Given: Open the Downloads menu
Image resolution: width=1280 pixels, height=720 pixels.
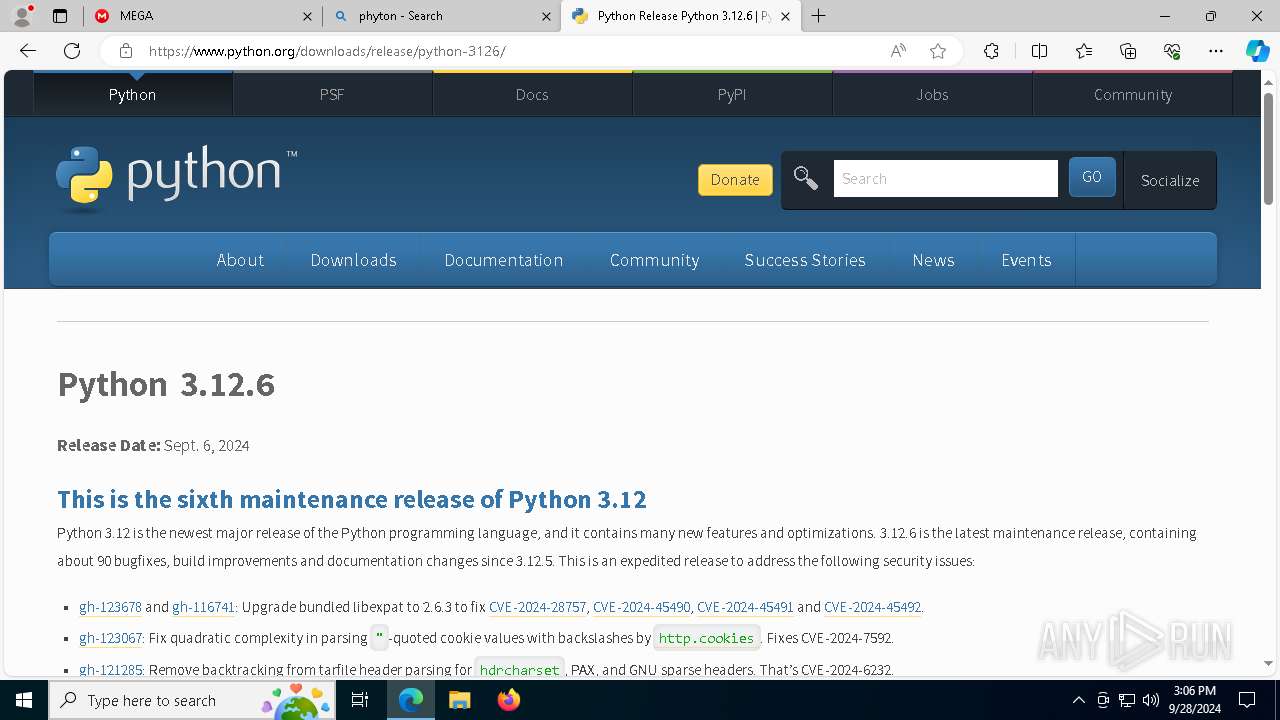Looking at the screenshot, I should pyautogui.click(x=353, y=260).
